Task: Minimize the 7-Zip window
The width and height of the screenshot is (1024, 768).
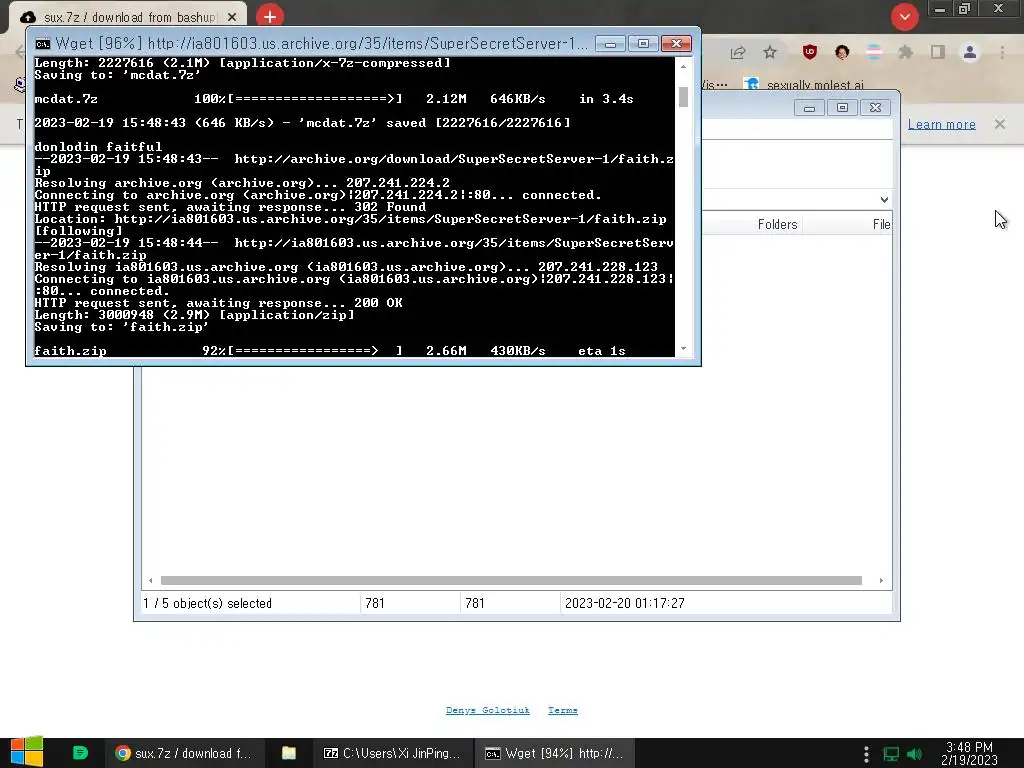Action: point(809,108)
